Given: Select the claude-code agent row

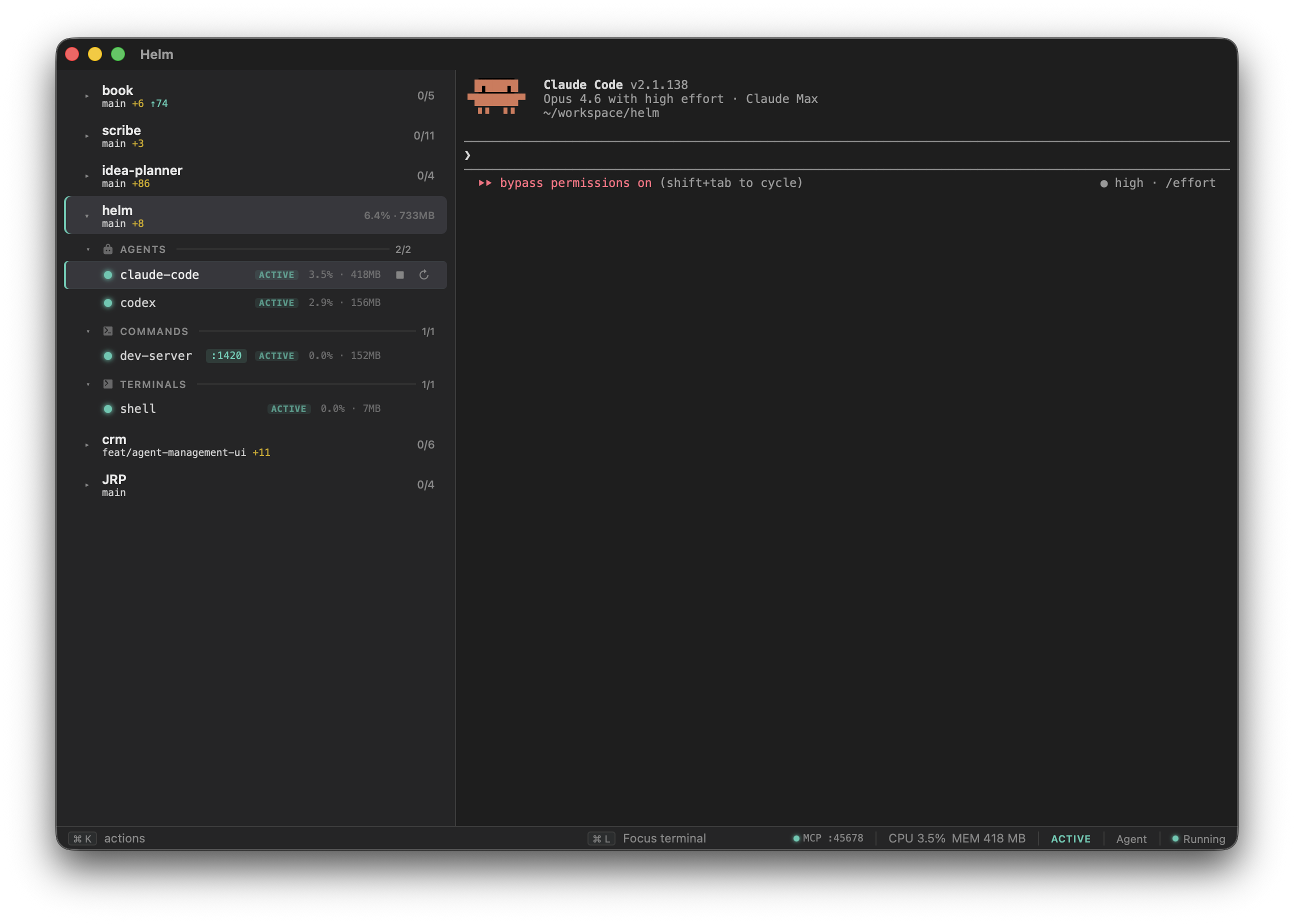Looking at the screenshot, I should [x=256, y=275].
